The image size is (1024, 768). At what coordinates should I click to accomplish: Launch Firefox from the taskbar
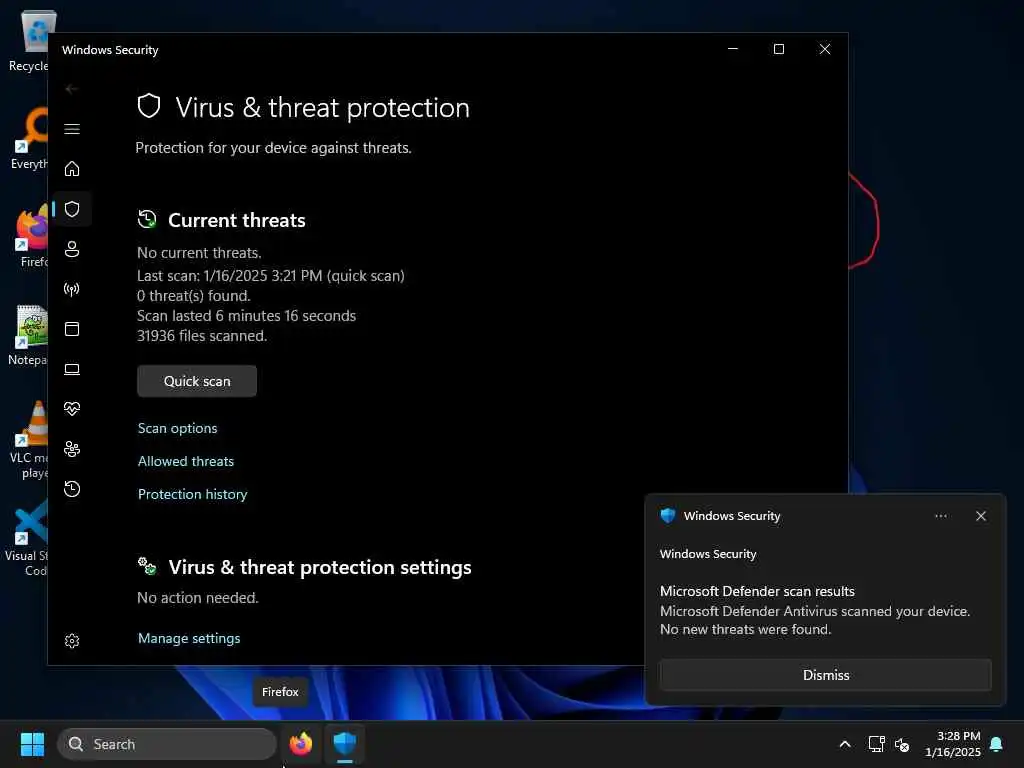300,744
